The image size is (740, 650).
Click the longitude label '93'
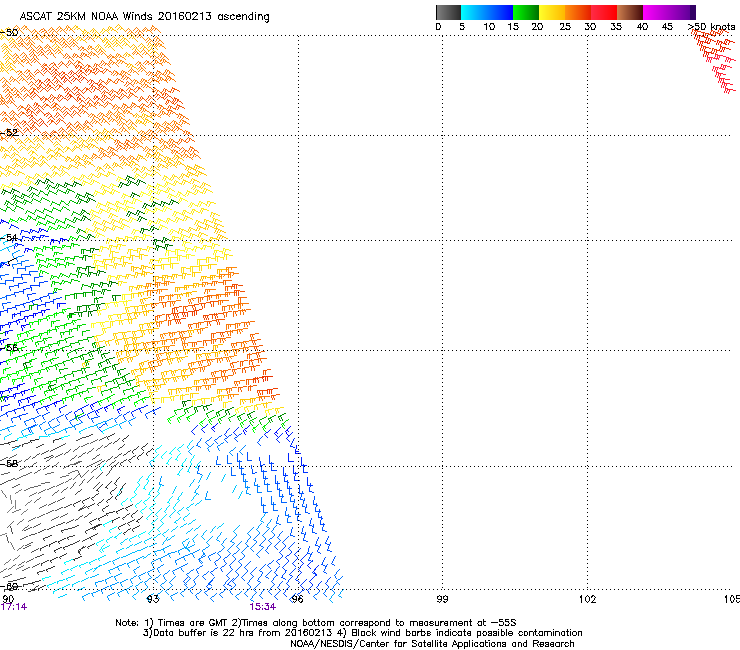(x=153, y=599)
